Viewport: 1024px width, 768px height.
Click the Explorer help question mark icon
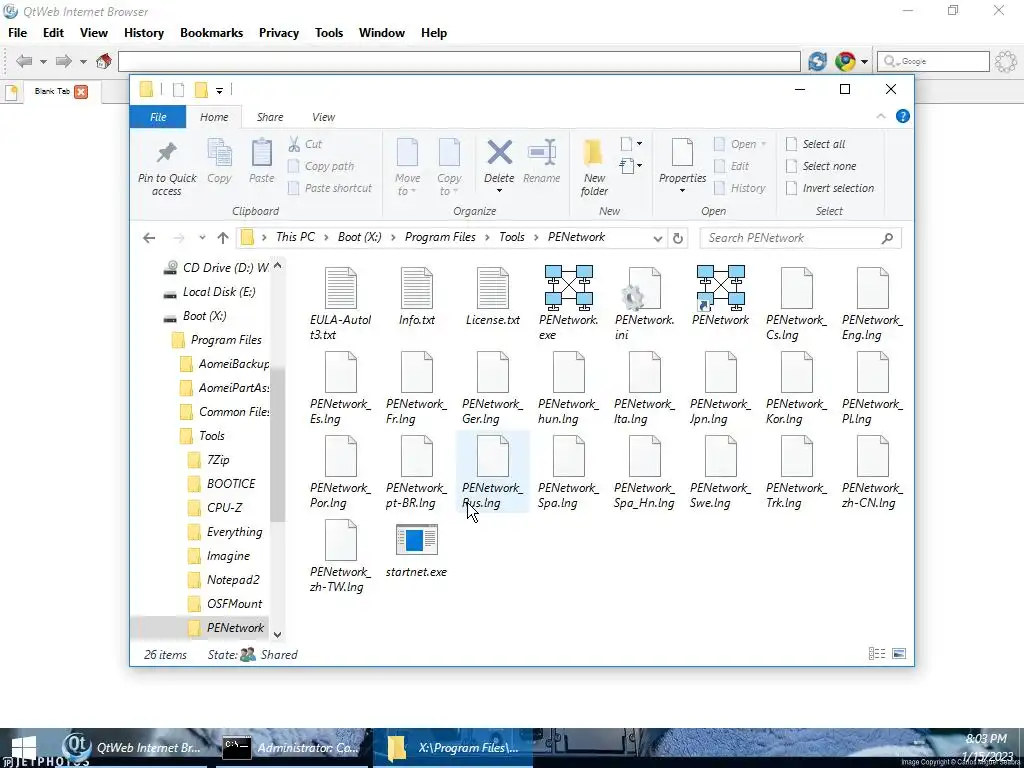[903, 116]
